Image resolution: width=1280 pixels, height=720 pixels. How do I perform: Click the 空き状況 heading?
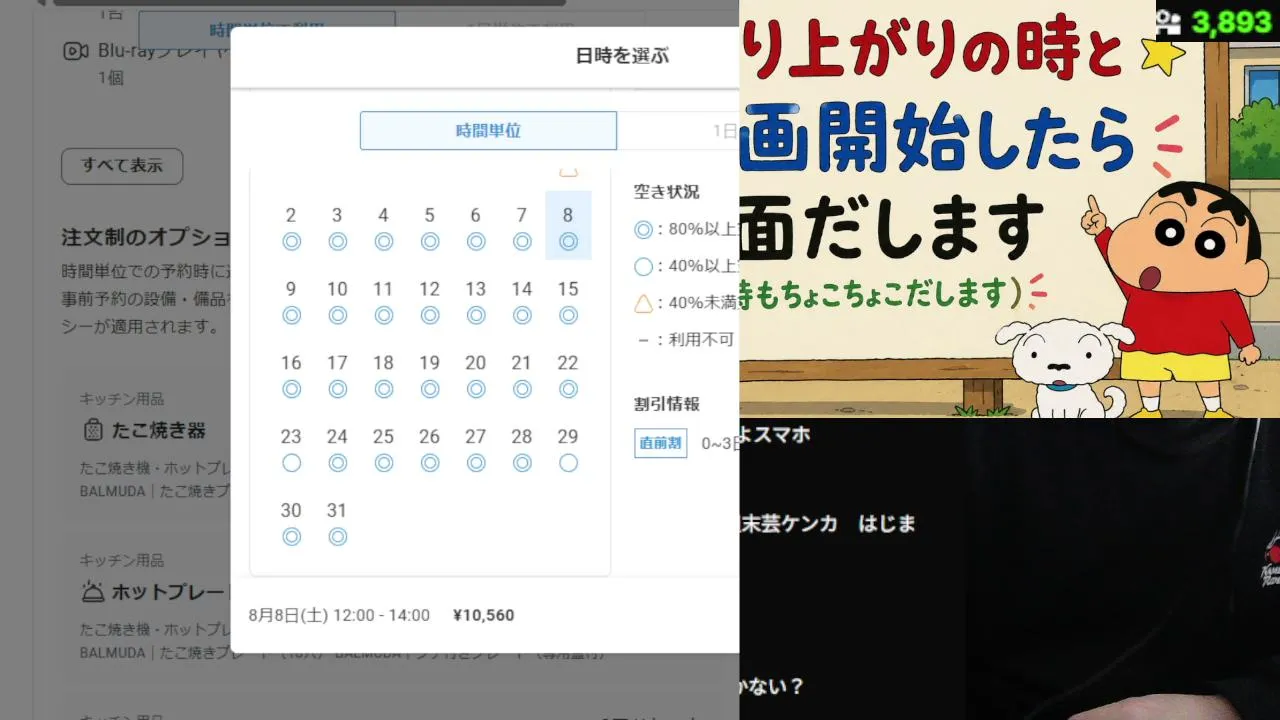click(x=667, y=192)
